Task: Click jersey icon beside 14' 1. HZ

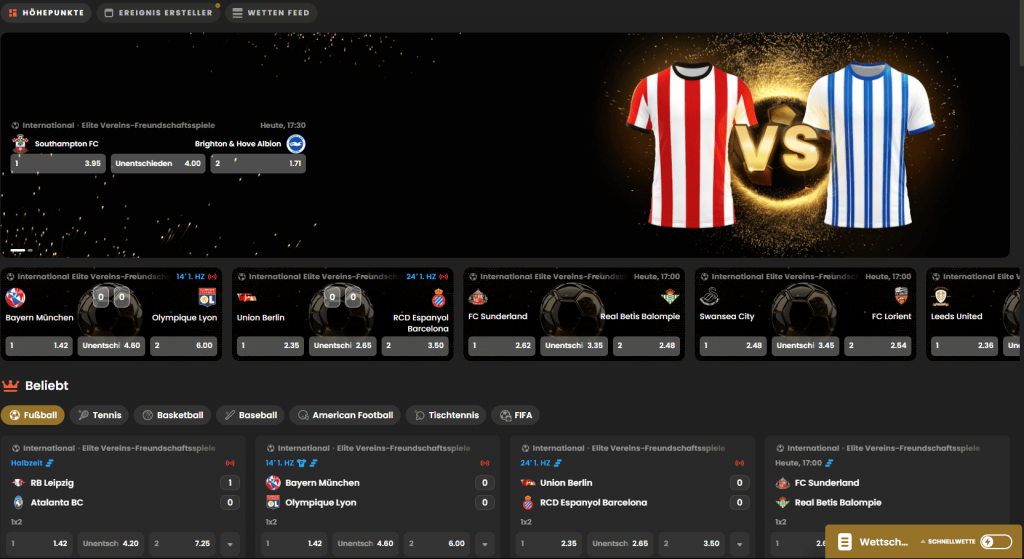Action: tap(302, 463)
